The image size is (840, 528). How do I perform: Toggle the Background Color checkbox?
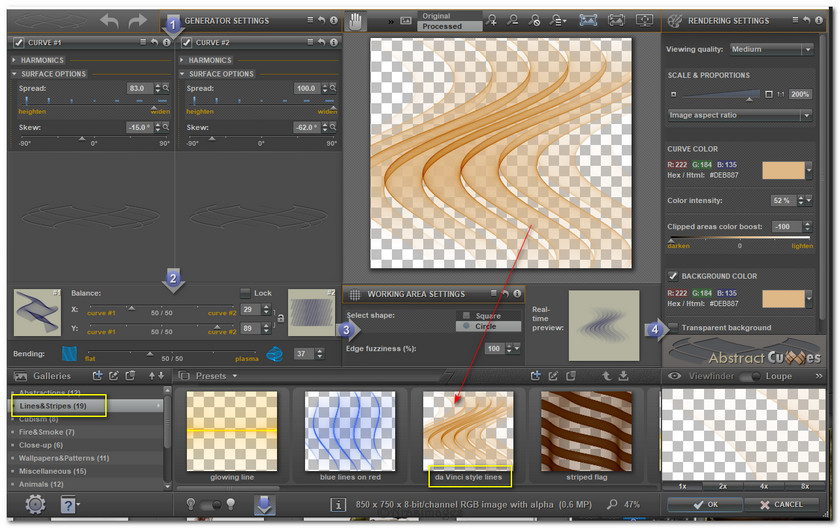(x=673, y=276)
